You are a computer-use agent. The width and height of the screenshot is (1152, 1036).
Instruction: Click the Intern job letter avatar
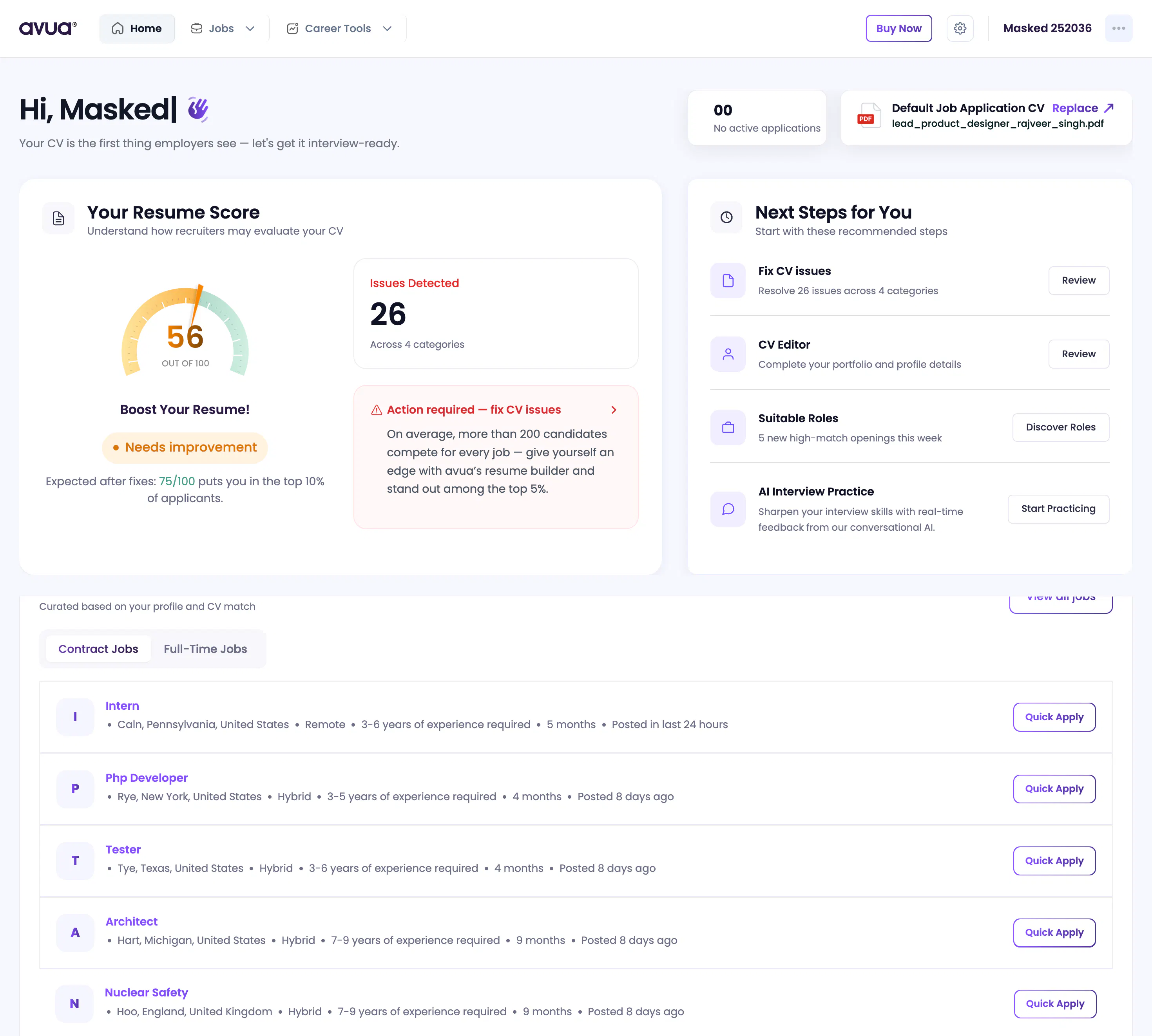[75, 717]
